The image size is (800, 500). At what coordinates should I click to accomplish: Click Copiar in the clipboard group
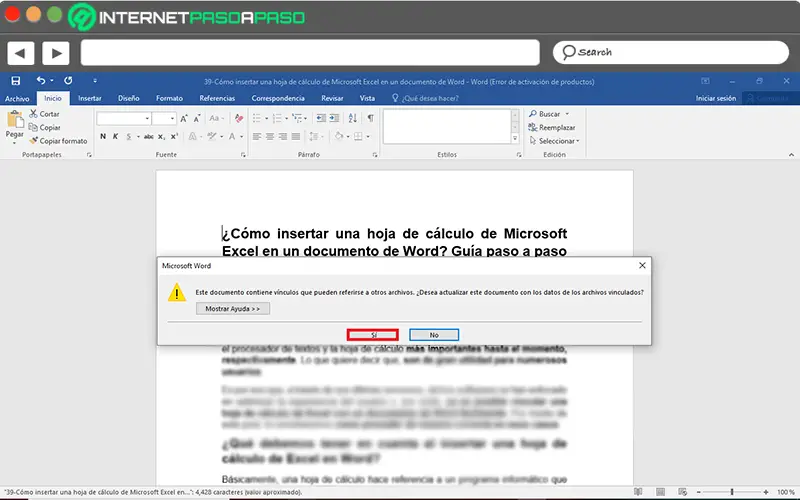click(x=45, y=128)
